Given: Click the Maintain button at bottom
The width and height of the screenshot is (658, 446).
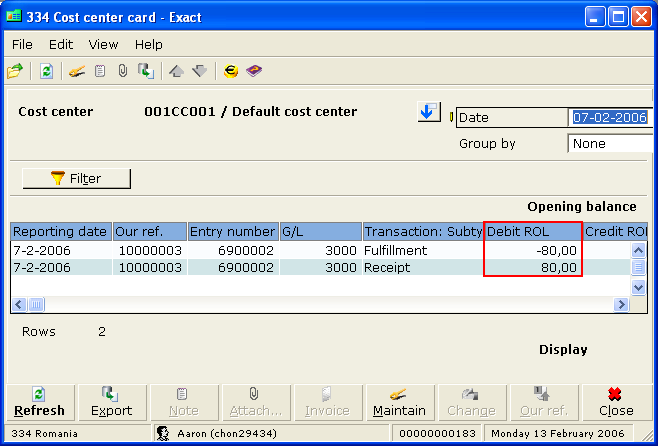Looking at the screenshot, I should (399, 402).
